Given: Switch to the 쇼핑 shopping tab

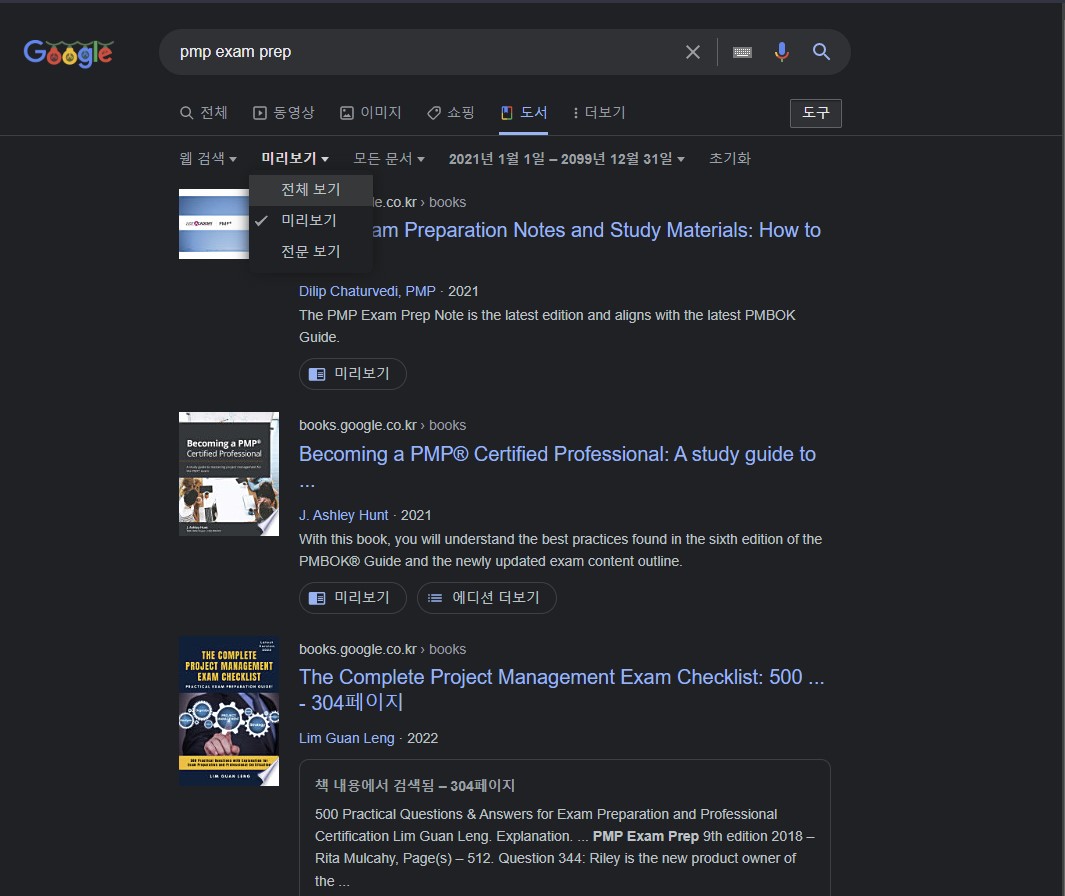Looking at the screenshot, I should point(450,113).
